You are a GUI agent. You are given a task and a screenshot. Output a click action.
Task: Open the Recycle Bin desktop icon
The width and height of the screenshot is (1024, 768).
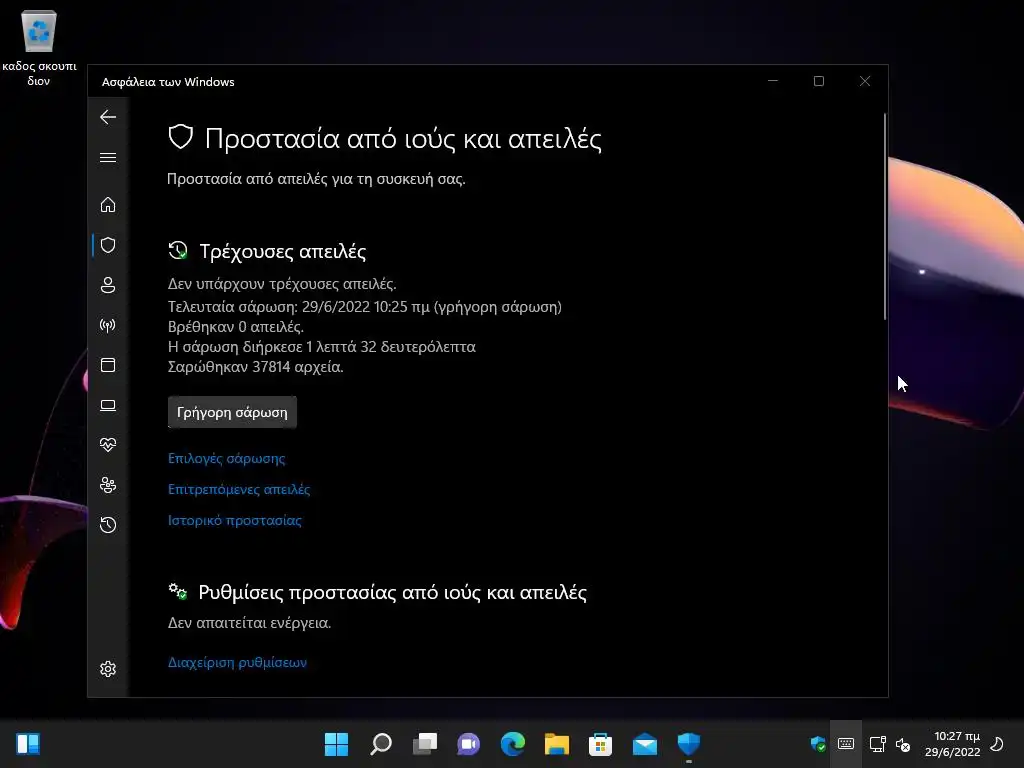point(39,48)
